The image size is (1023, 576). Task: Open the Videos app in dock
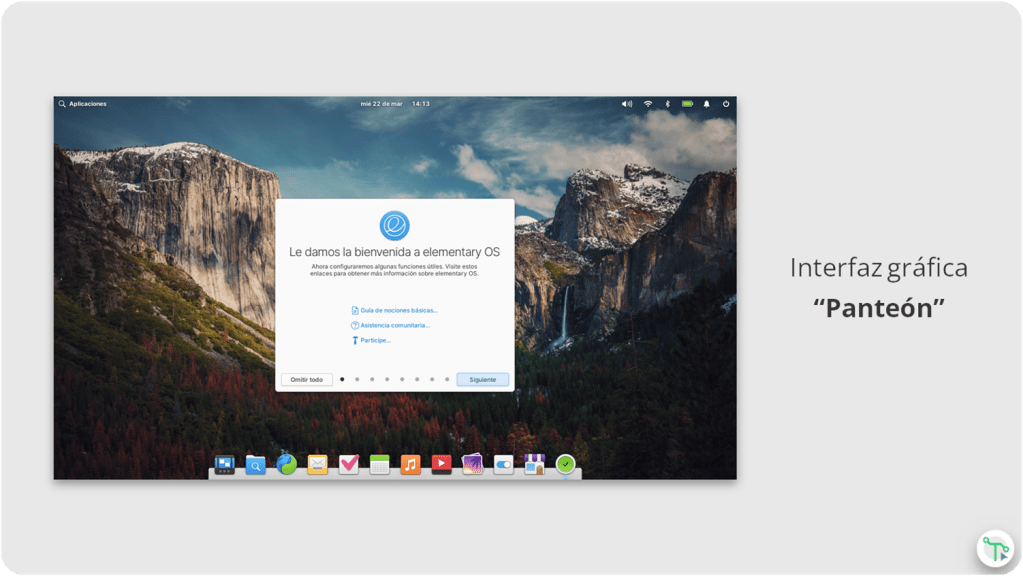coord(442,465)
